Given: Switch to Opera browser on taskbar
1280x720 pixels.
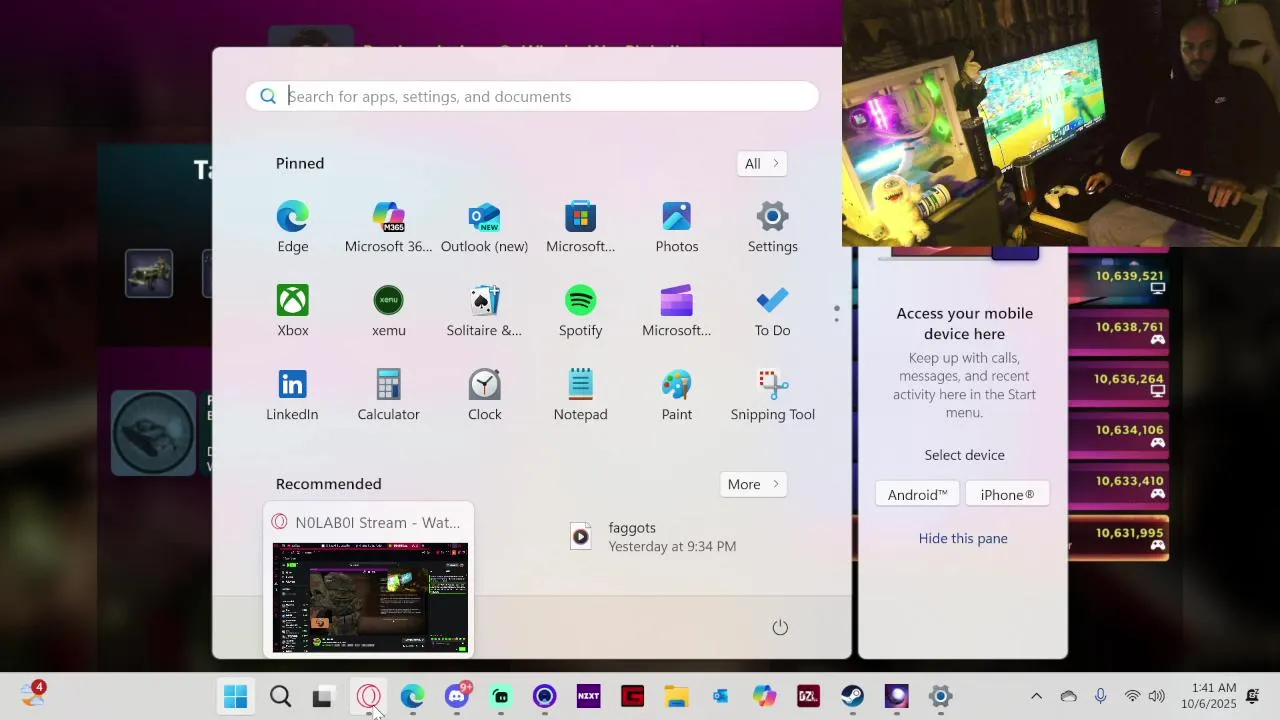Looking at the screenshot, I should pyautogui.click(x=368, y=696).
